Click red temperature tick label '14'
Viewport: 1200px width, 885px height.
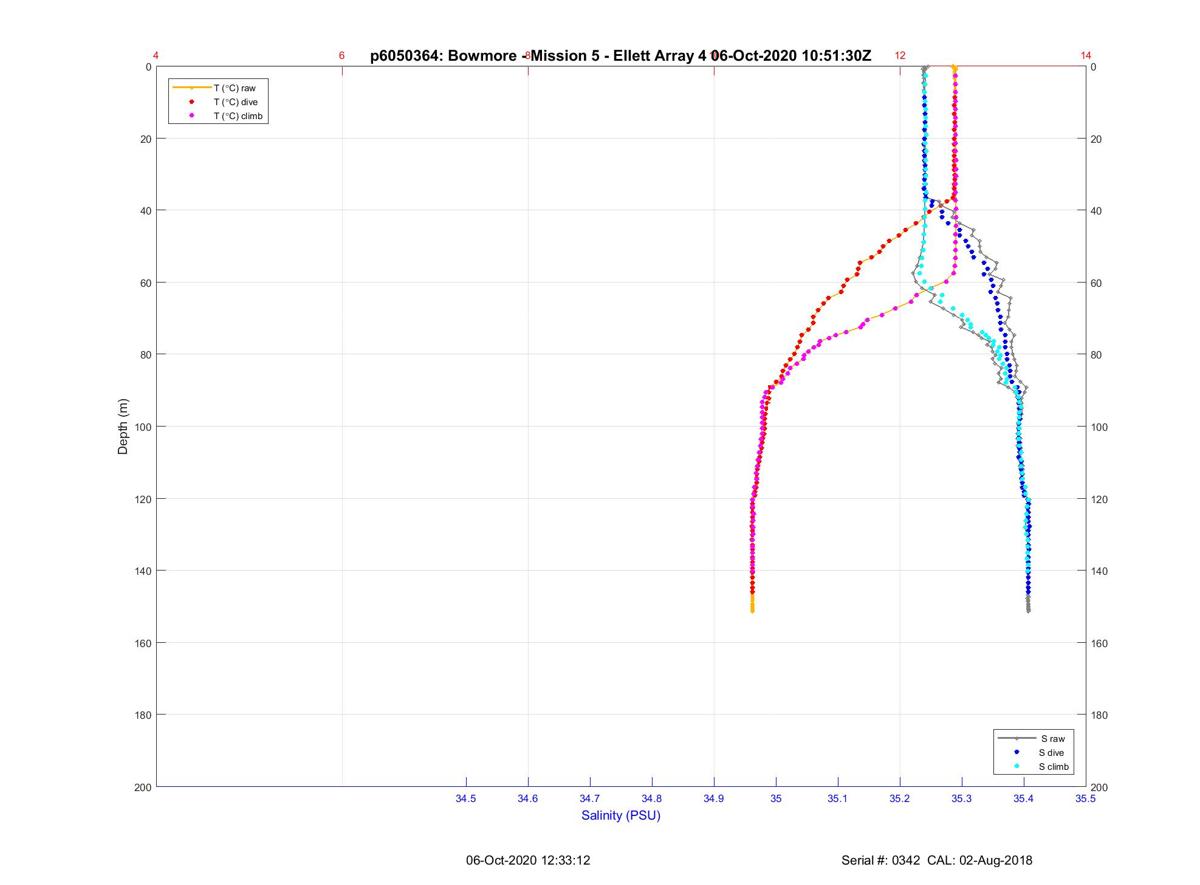click(1086, 56)
